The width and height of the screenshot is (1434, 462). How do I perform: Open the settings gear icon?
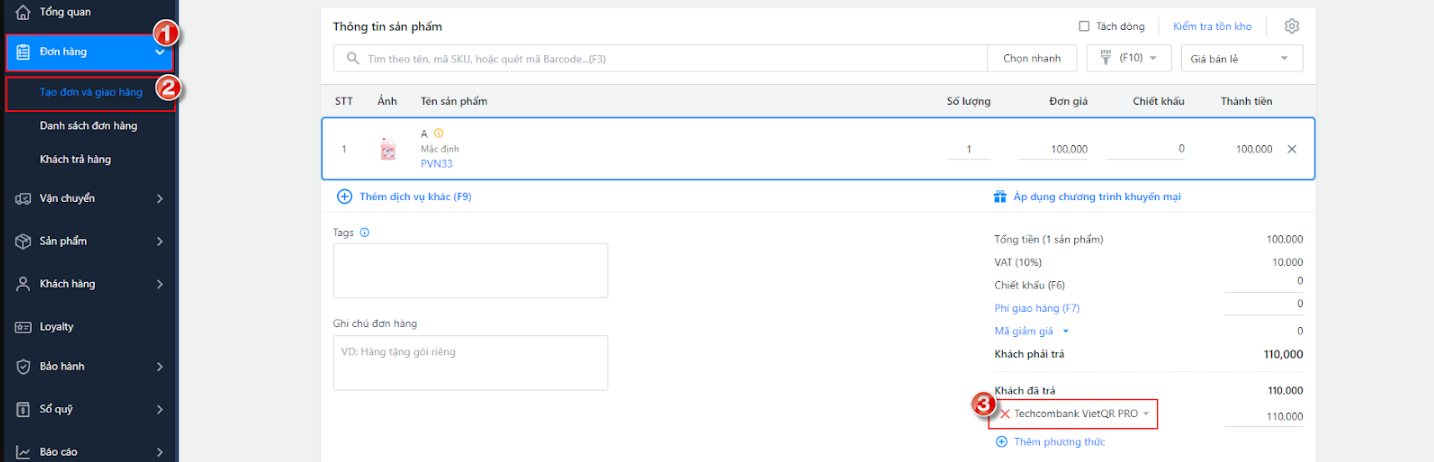[1291, 26]
